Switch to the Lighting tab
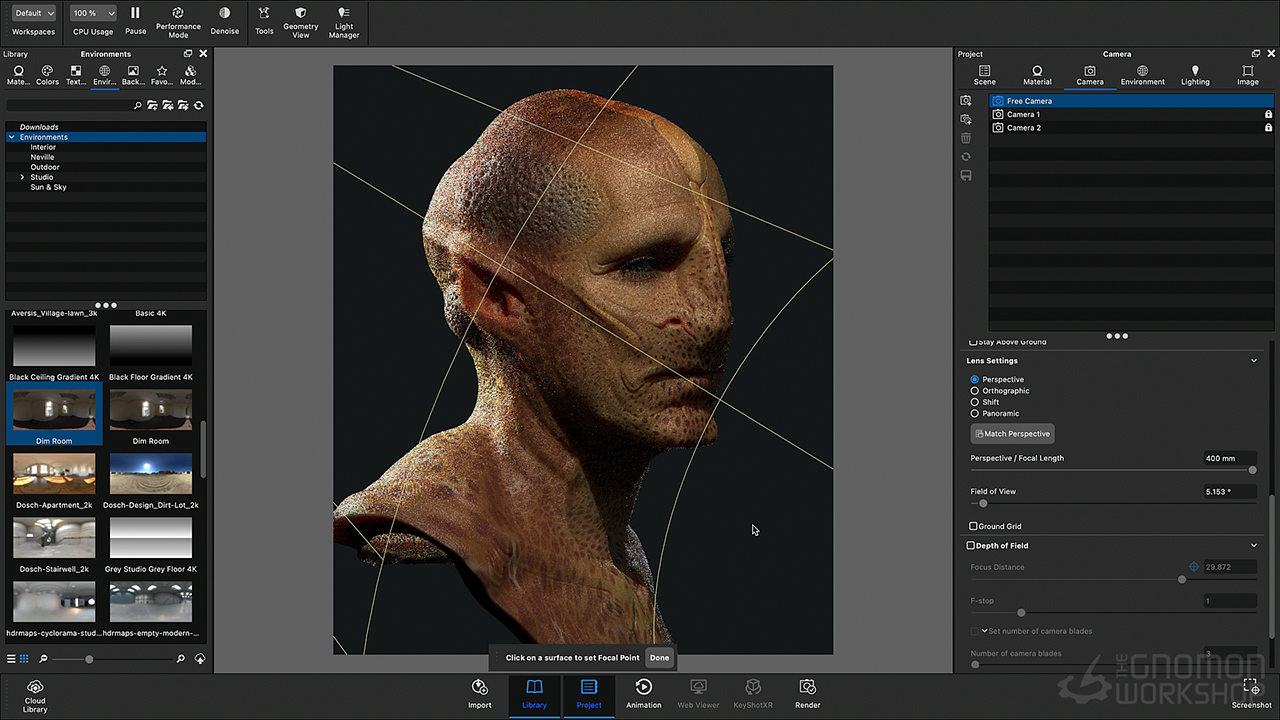Image resolution: width=1280 pixels, height=720 pixels. click(x=1195, y=75)
